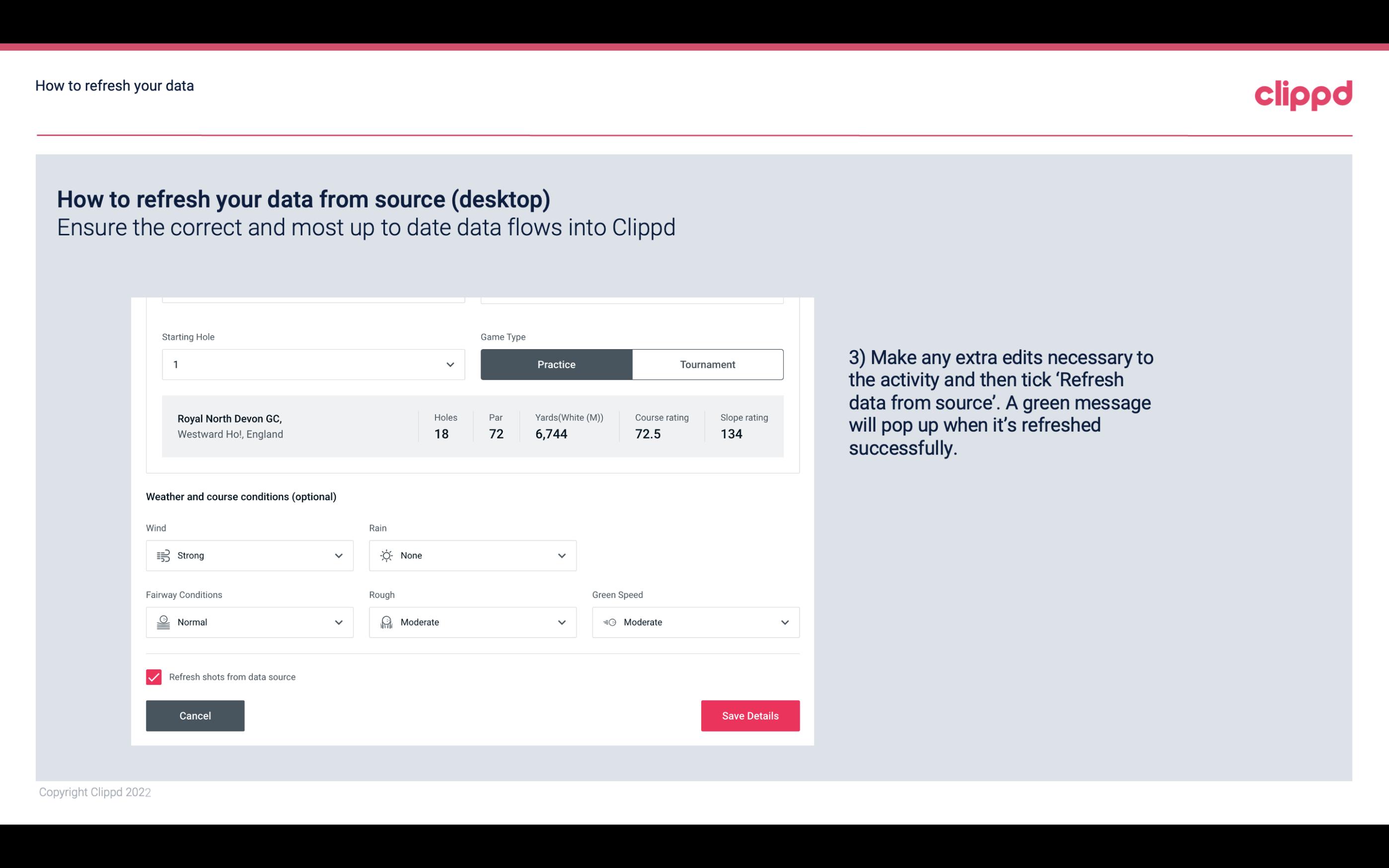Click the starting hole dropdown arrow icon
Screen dimensions: 1389x868
(449, 364)
